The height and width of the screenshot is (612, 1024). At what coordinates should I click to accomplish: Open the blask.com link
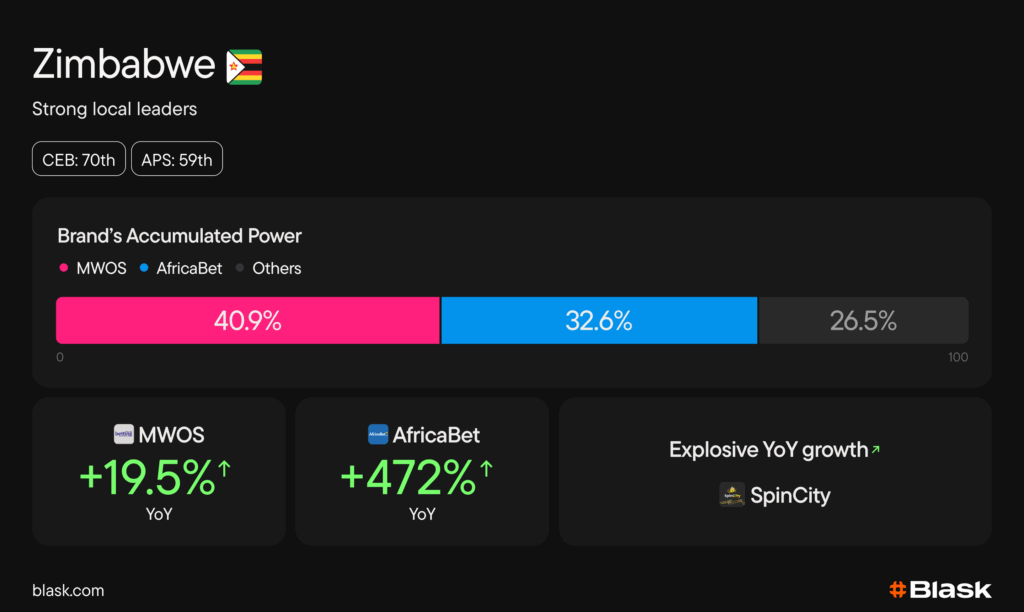pos(68,591)
